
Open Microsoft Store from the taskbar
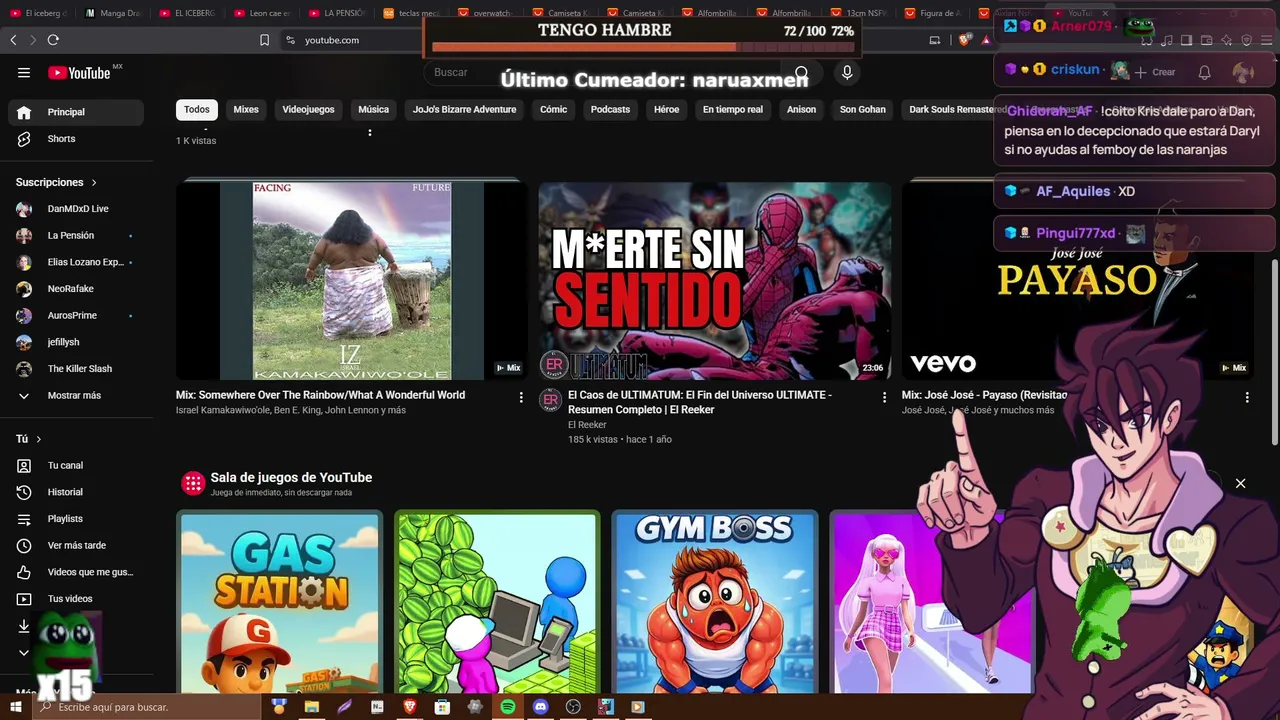pos(442,707)
